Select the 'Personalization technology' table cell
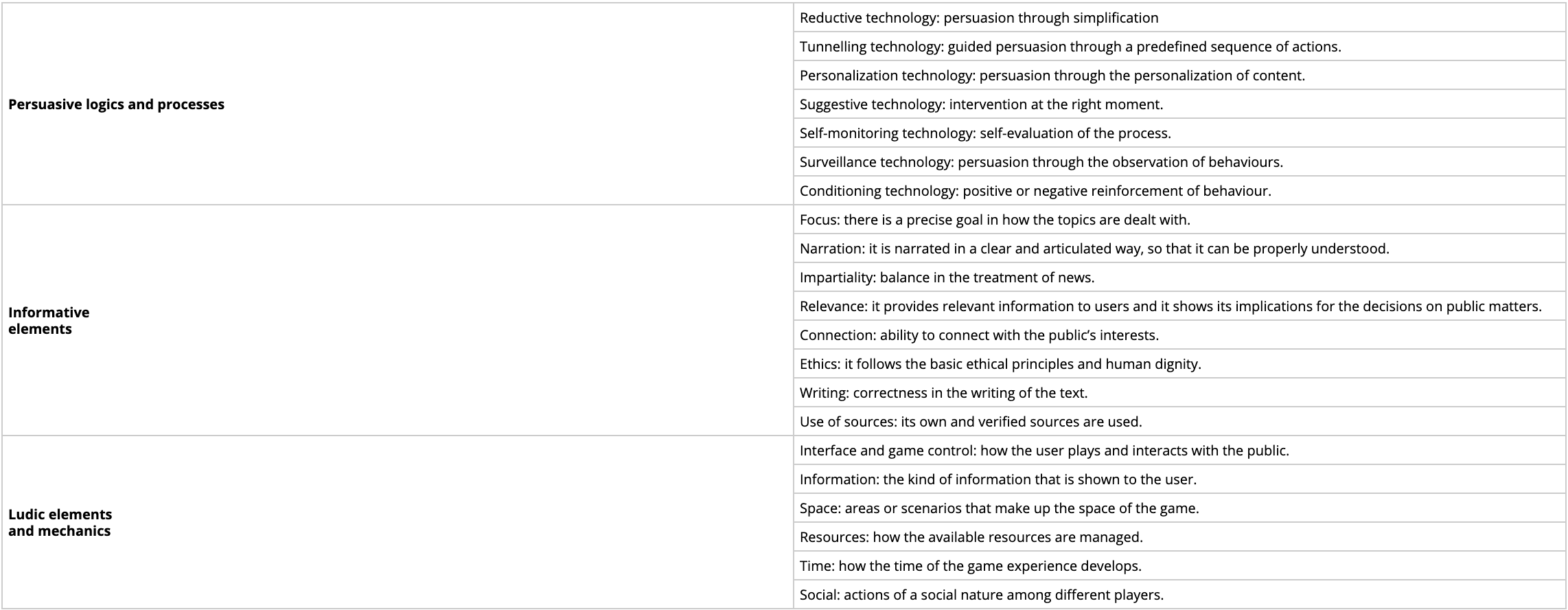The image size is (1568, 610). [1052, 76]
